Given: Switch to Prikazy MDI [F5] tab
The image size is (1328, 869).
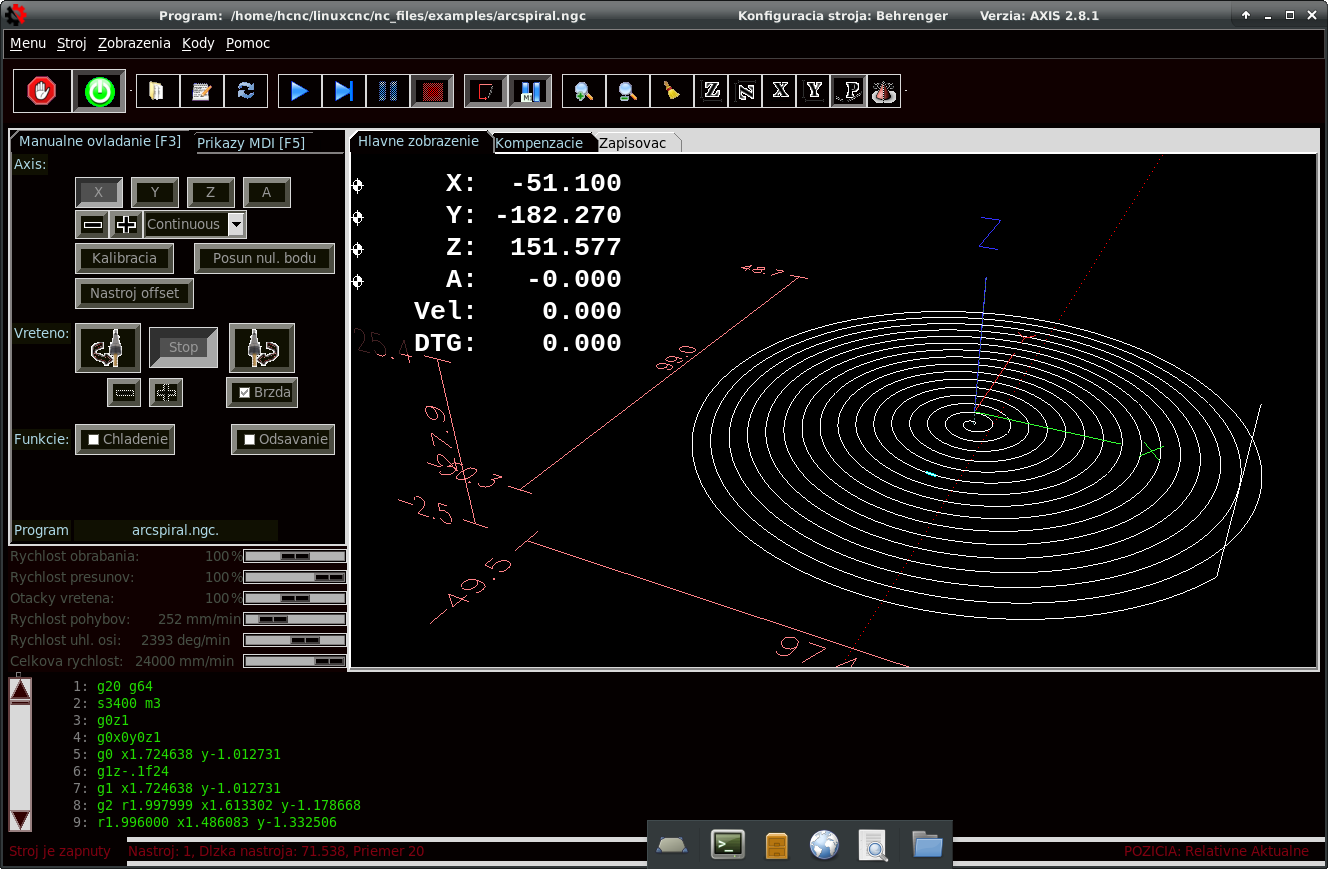Looking at the screenshot, I should pos(251,143).
